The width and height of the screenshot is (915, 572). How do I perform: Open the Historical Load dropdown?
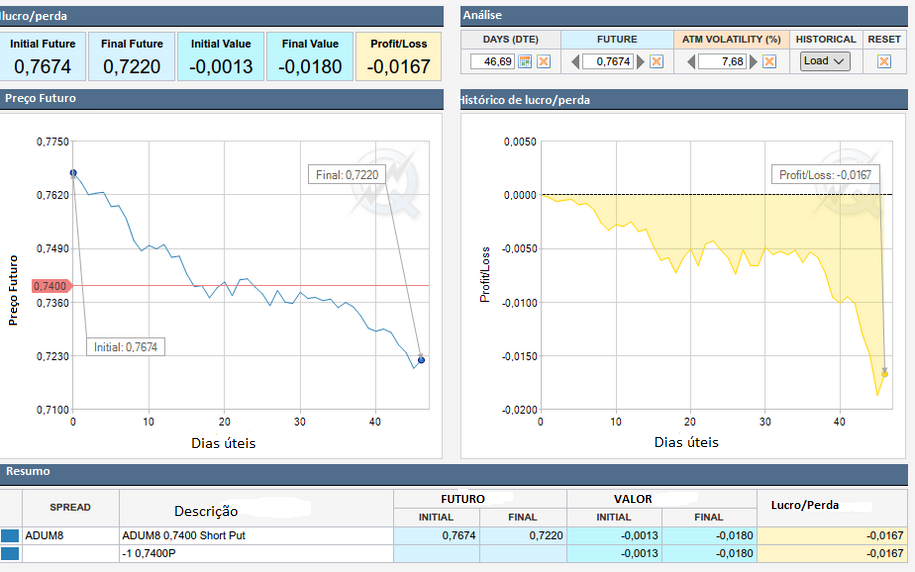(x=825, y=61)
